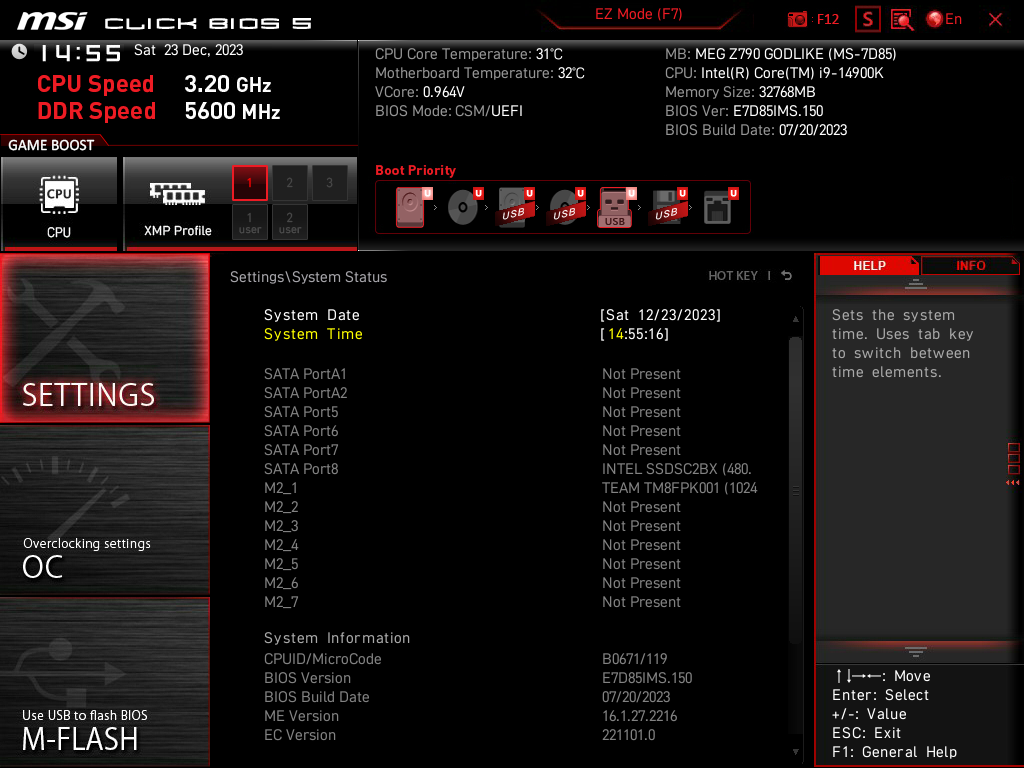Switch to EZ Mode (F7)
Image resolution: width=1024 pixels, height=768 pixels.
(x=639, y=14)
